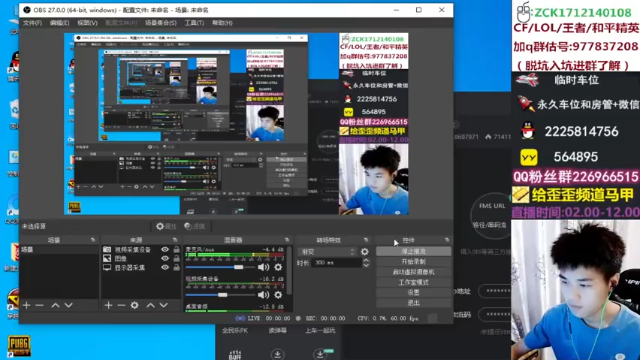Pop out the 转场特效 dock panel
This screenshot has height=360, width=640.
coord(366,240)
